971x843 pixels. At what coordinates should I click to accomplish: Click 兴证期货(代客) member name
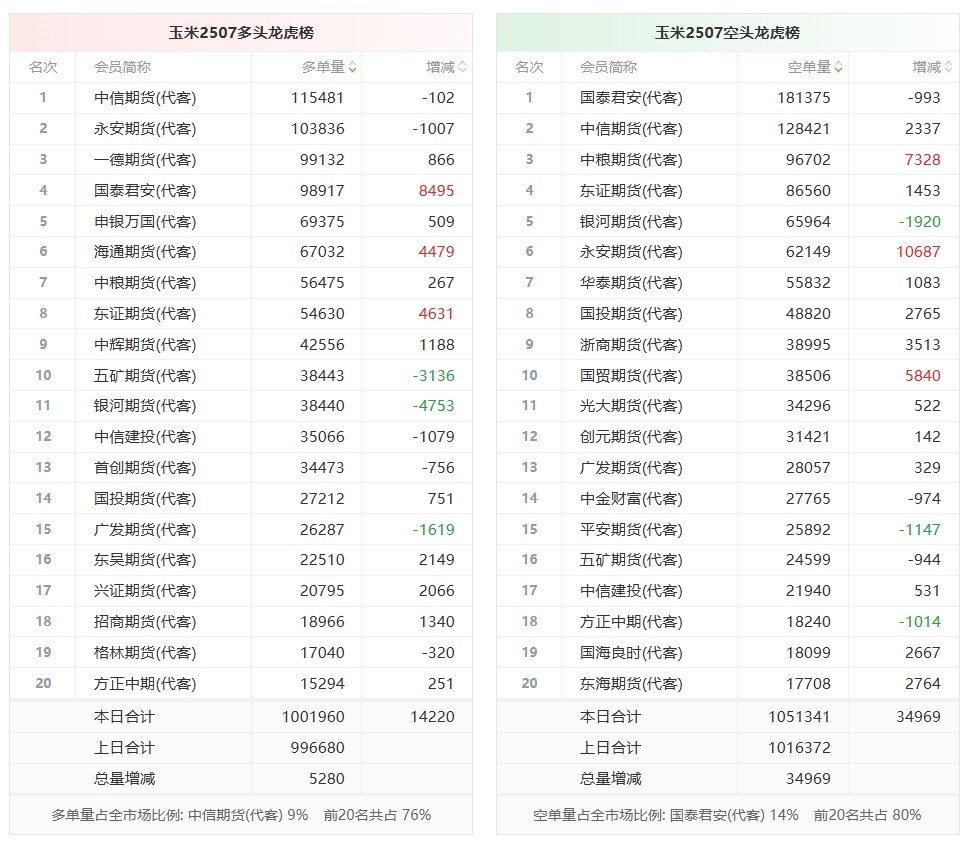pyautogui.click(x=145, y=591)
